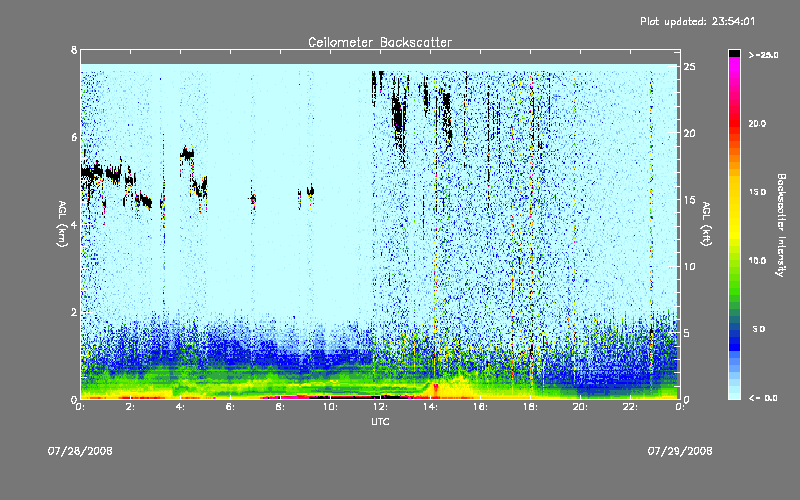800x500 pixels.
Task: Click the 15.0 colorbar tick label
Action: click(757, 192)
